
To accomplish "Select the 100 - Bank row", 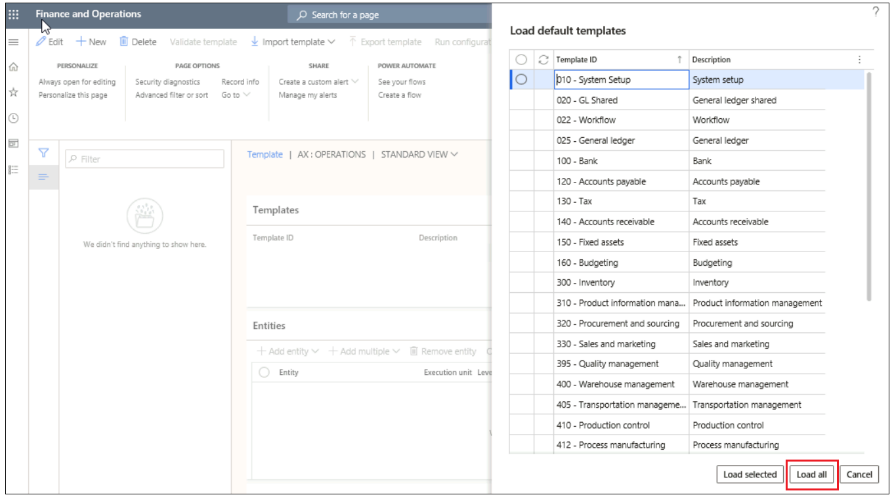I will click(x=667, y=161).
